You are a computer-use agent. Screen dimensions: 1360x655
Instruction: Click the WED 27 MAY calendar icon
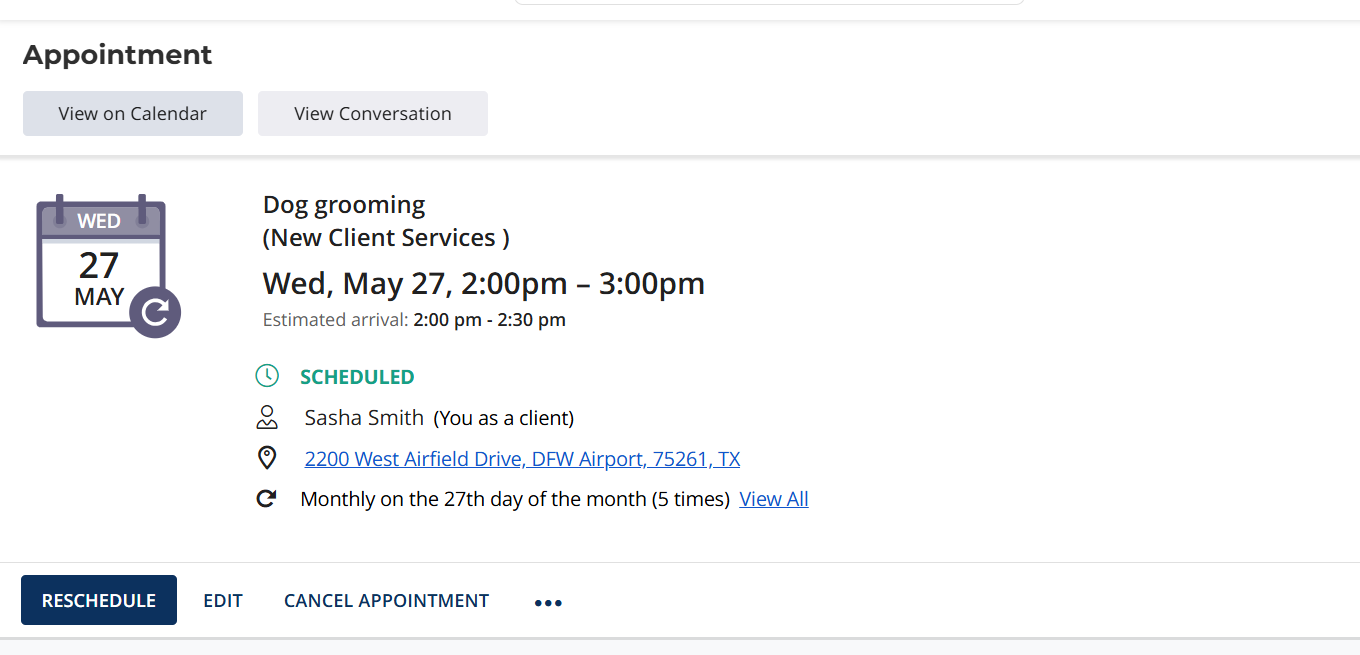point(101,261)
